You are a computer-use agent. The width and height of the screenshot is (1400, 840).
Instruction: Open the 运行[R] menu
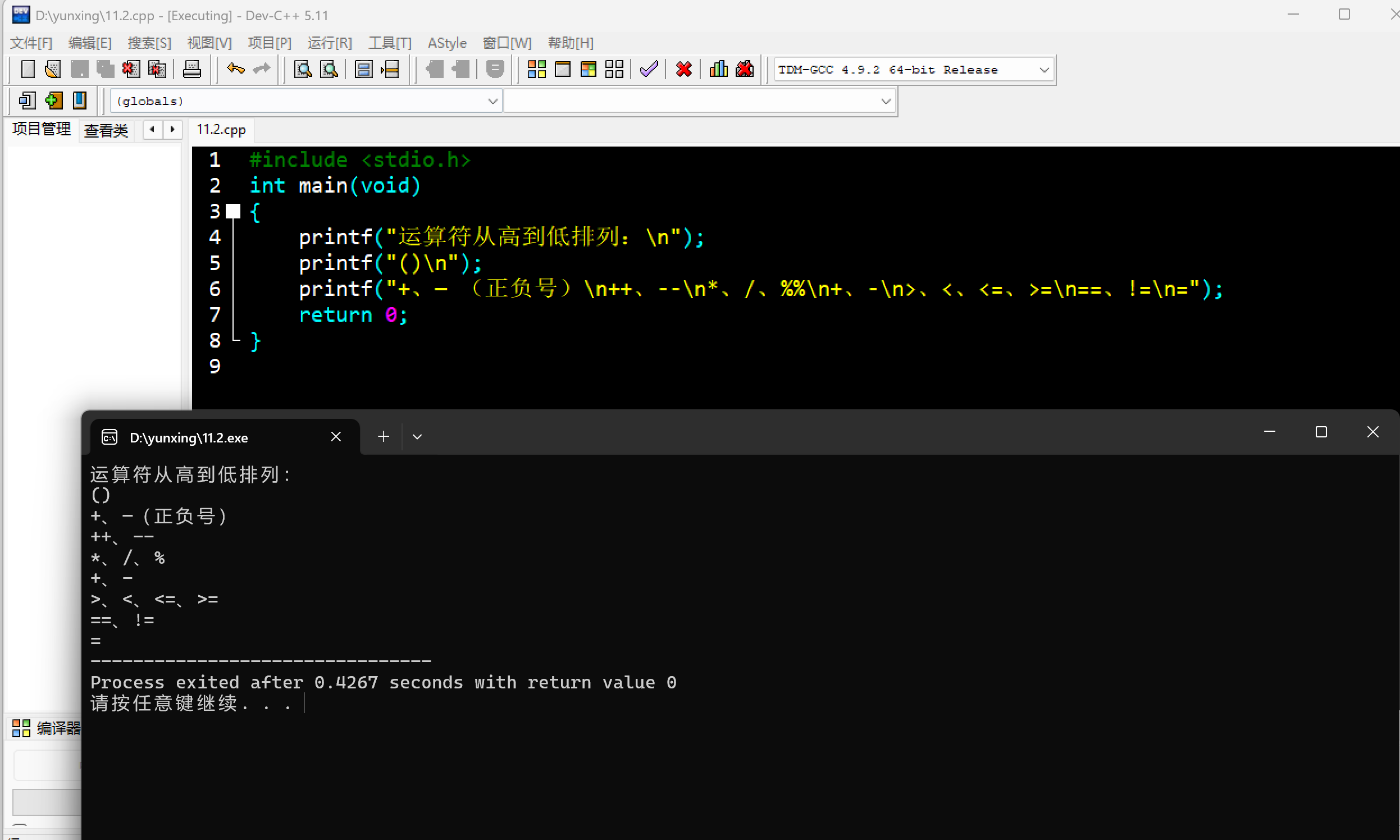coord(330,43)
